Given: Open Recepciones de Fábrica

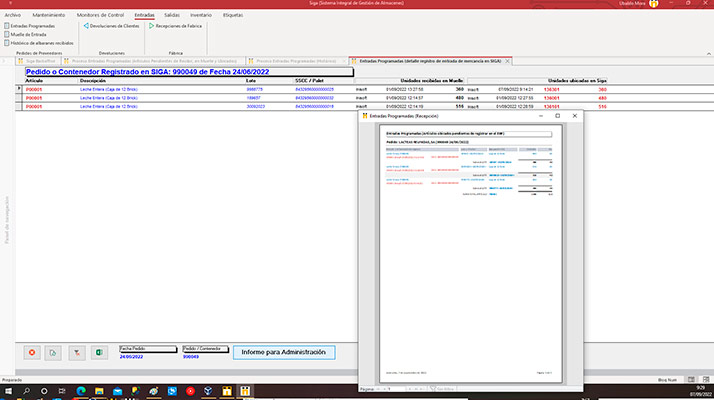Looking at the screenshot, I should pyautogui.click(x=177, y=25).
